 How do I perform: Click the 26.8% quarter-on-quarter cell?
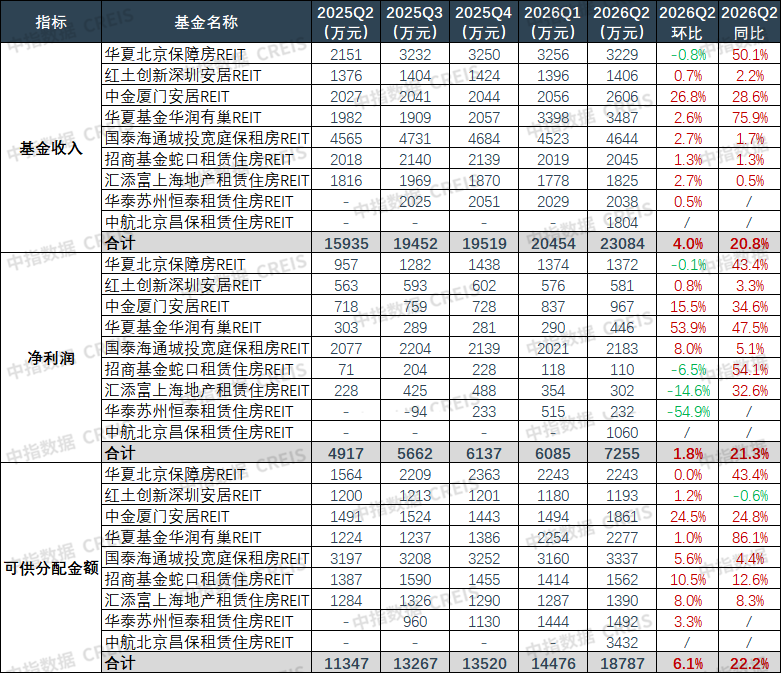pos(687,96)
